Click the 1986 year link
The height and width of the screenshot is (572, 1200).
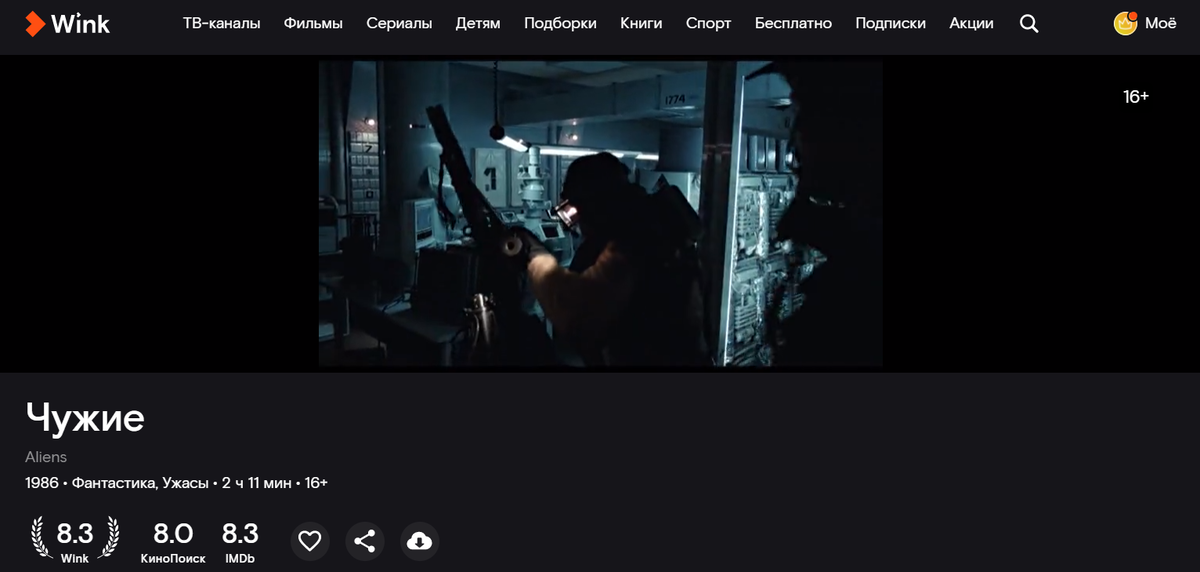coord(42,483)
